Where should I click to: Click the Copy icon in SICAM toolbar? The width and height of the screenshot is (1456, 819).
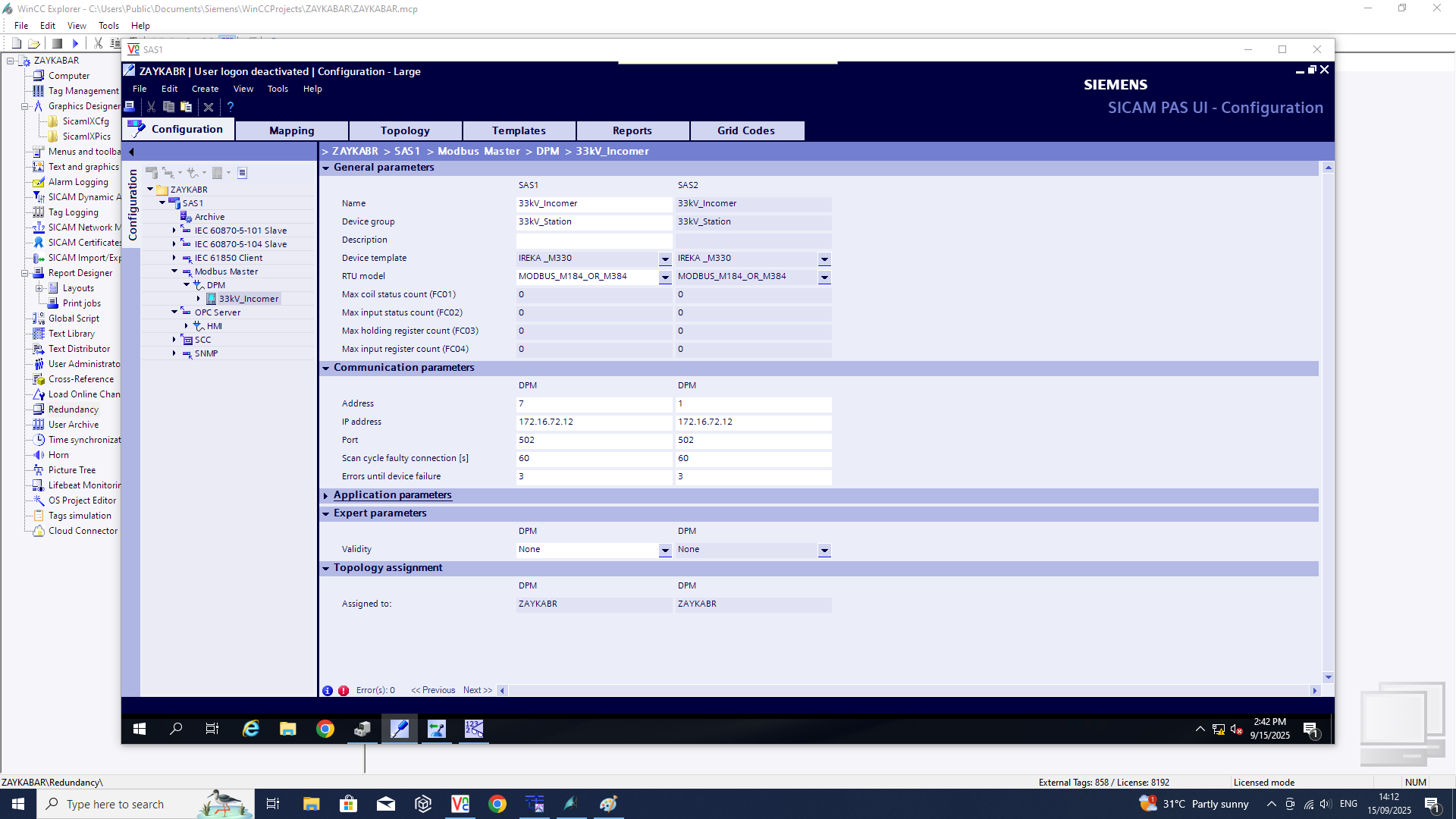(168, 107)
